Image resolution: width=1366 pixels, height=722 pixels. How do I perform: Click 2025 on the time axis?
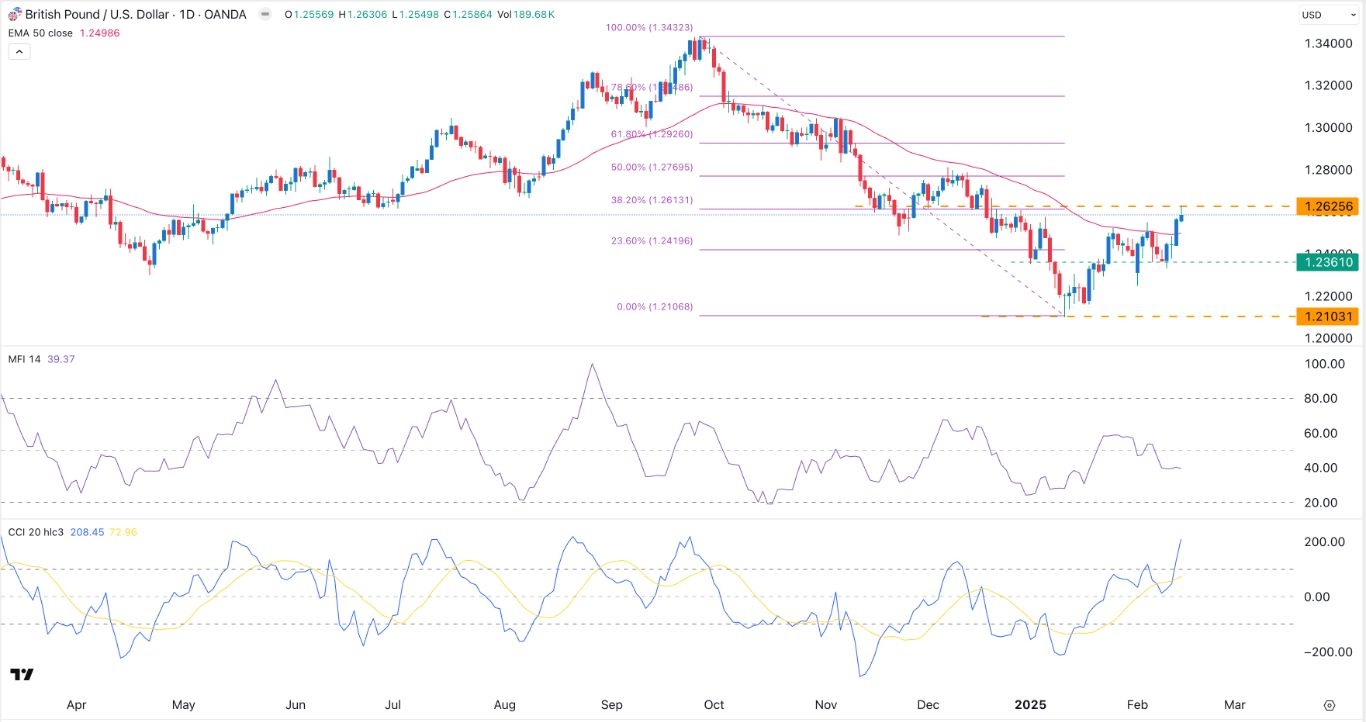click(1029, 704)
